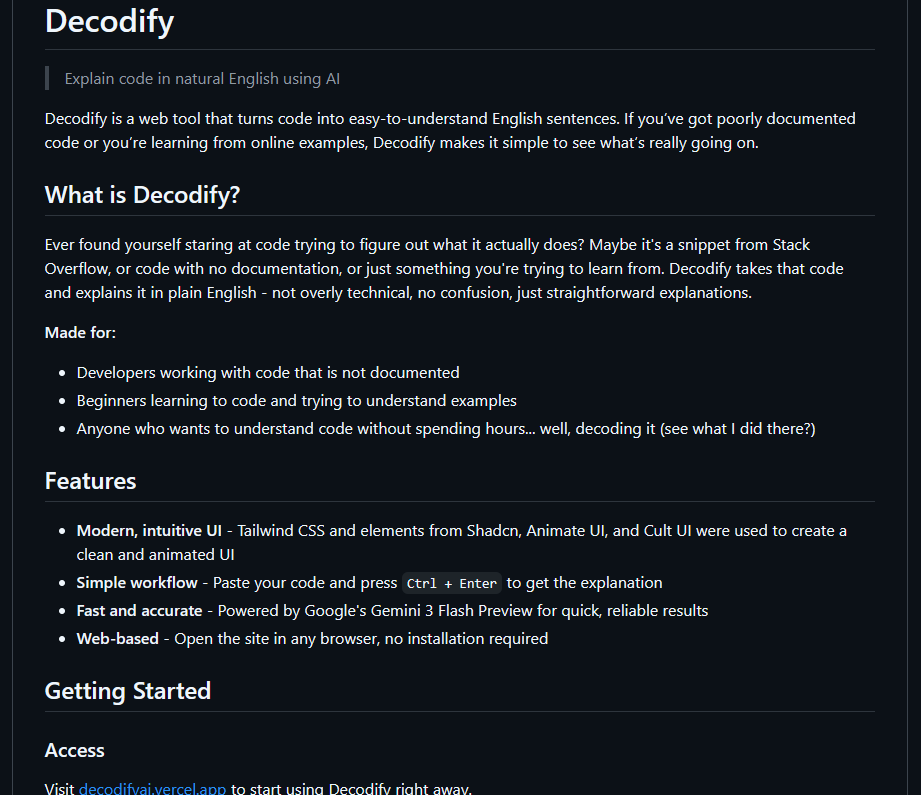The height and width of the screenshot is (795, 921).
Task: Click the Getting Started heading
Action: [x=127, y=691]
